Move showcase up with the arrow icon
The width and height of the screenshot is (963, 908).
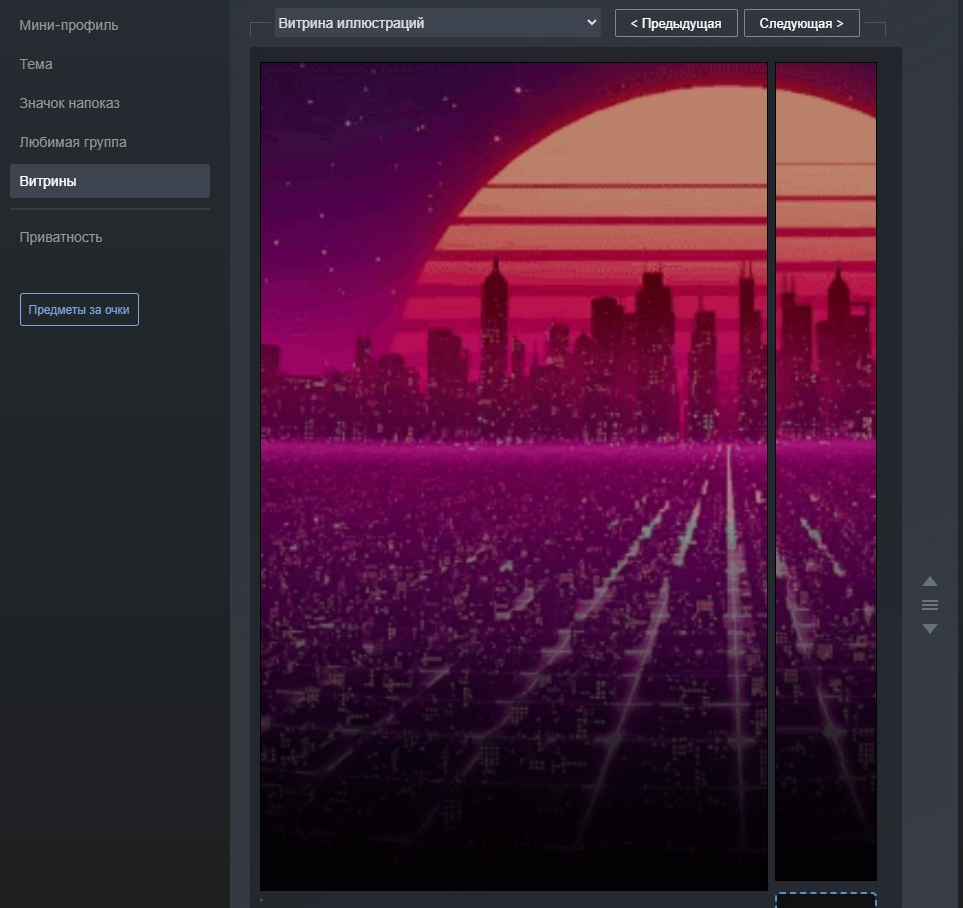pos(930,581)
